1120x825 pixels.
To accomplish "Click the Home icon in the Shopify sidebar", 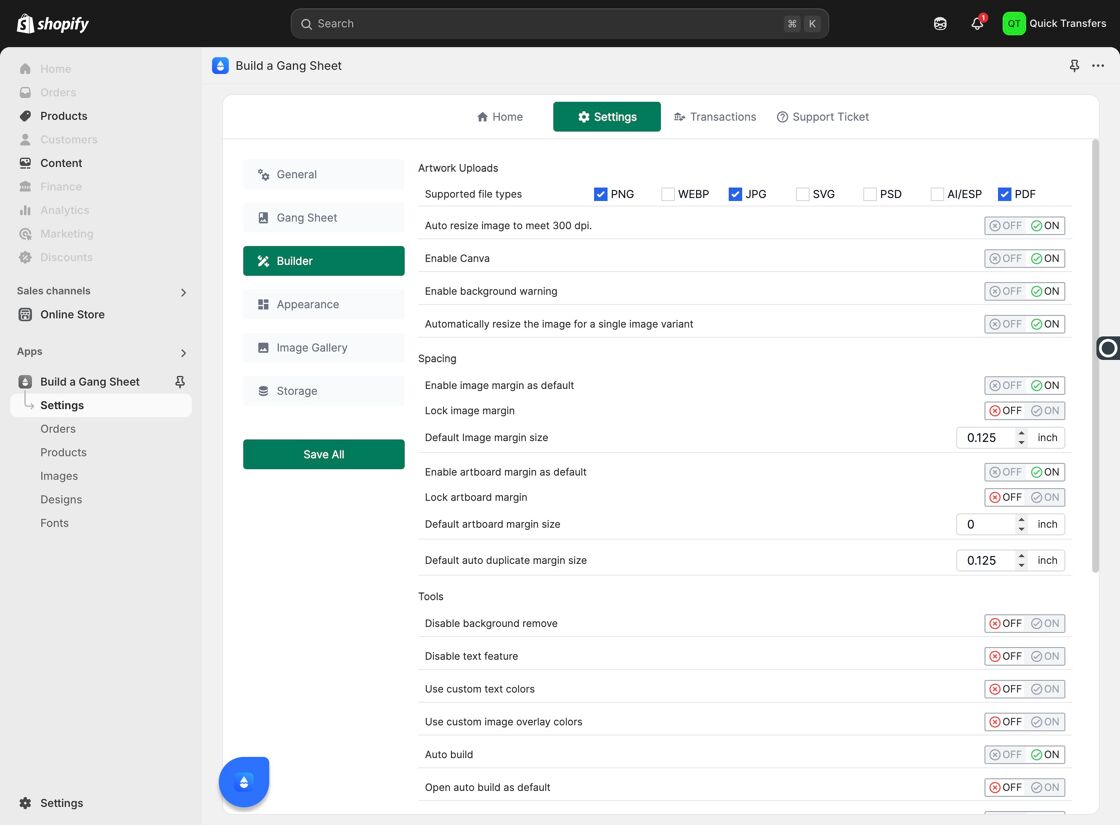I will pyautogui.click(x=25, y=69).
